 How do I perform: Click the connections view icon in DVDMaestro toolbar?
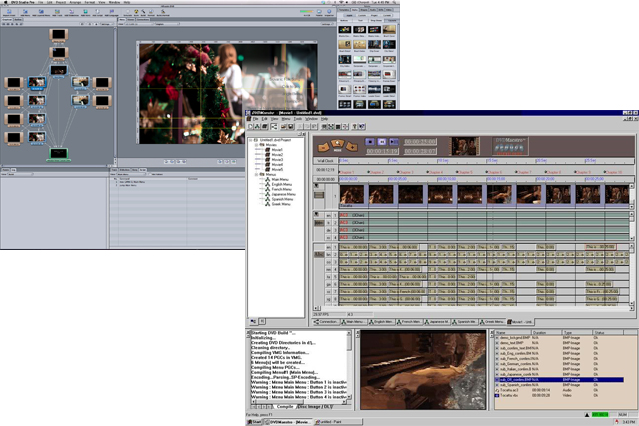tap(274, 126)
